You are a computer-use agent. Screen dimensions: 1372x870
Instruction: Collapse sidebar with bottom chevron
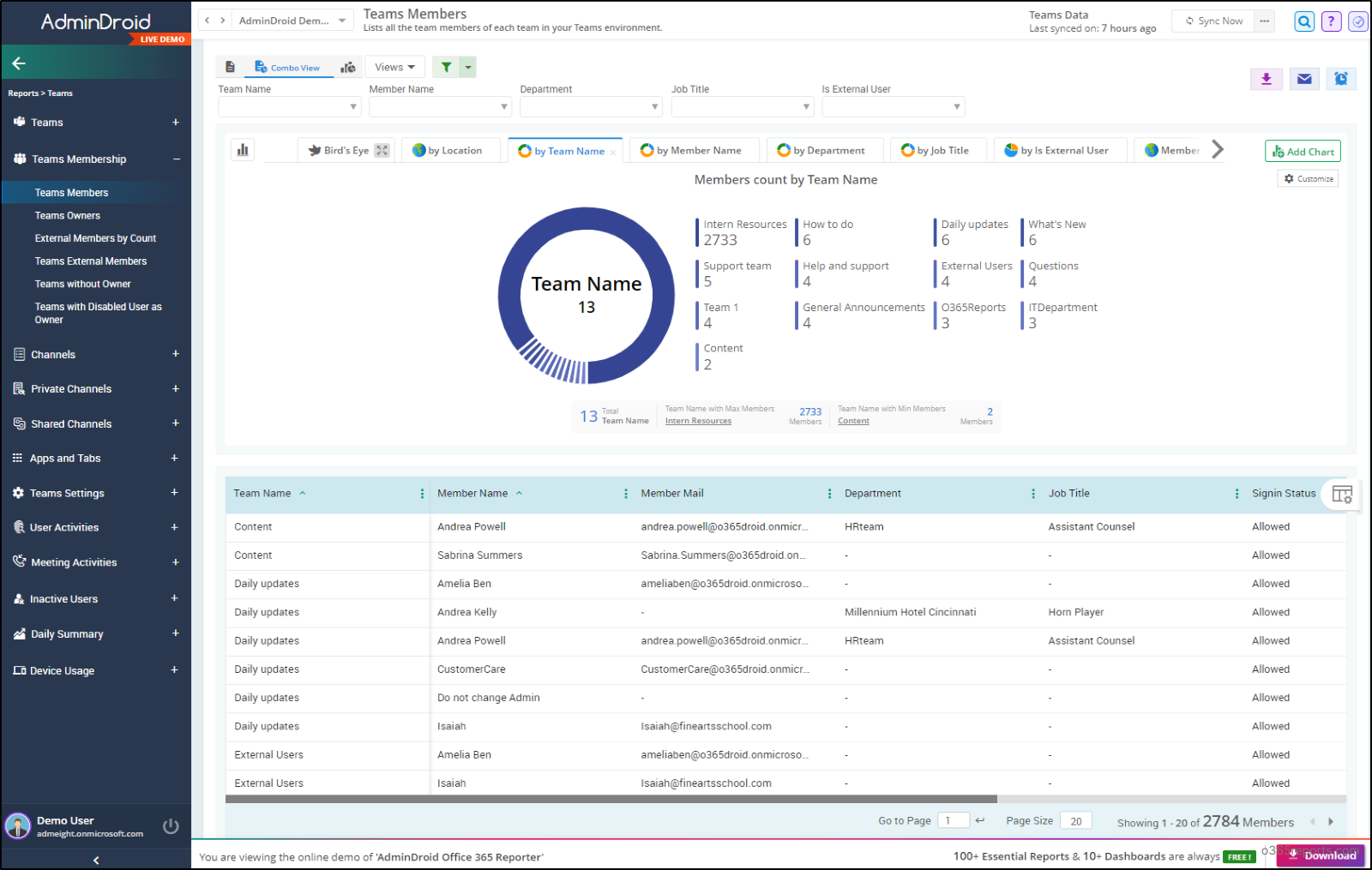click(96, 860)
